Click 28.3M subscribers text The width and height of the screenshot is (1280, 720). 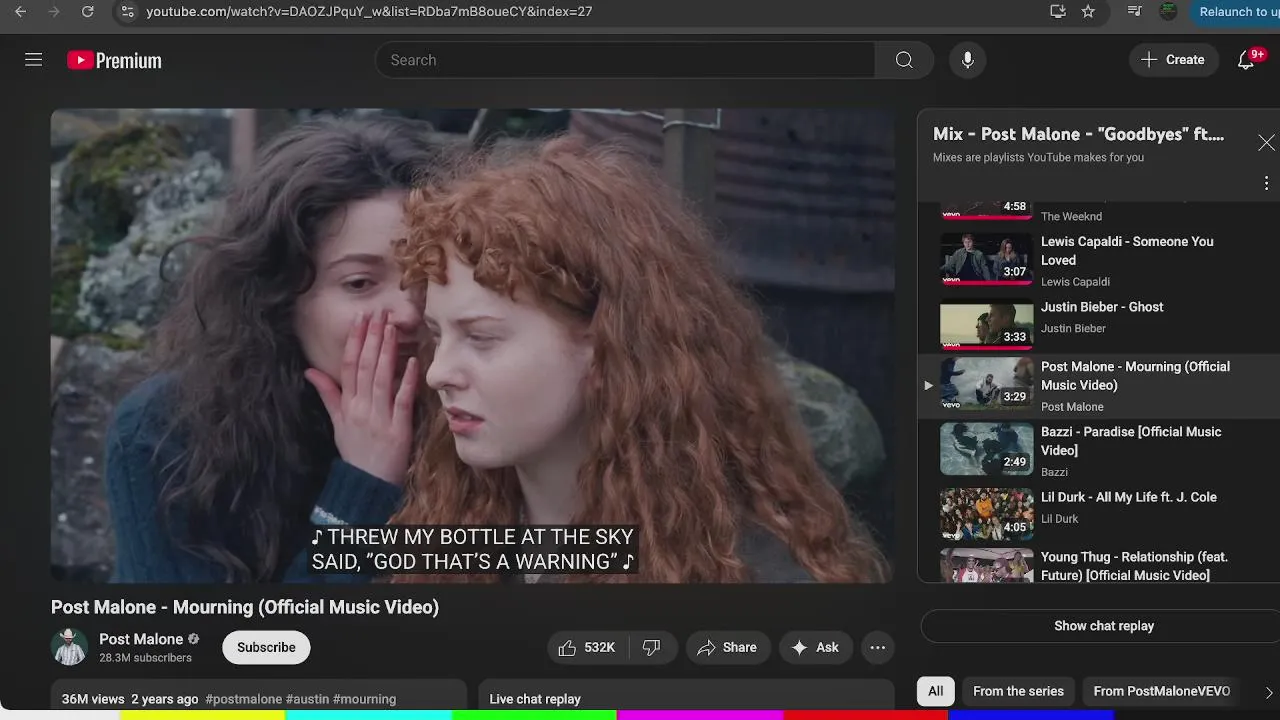(145, 658)
